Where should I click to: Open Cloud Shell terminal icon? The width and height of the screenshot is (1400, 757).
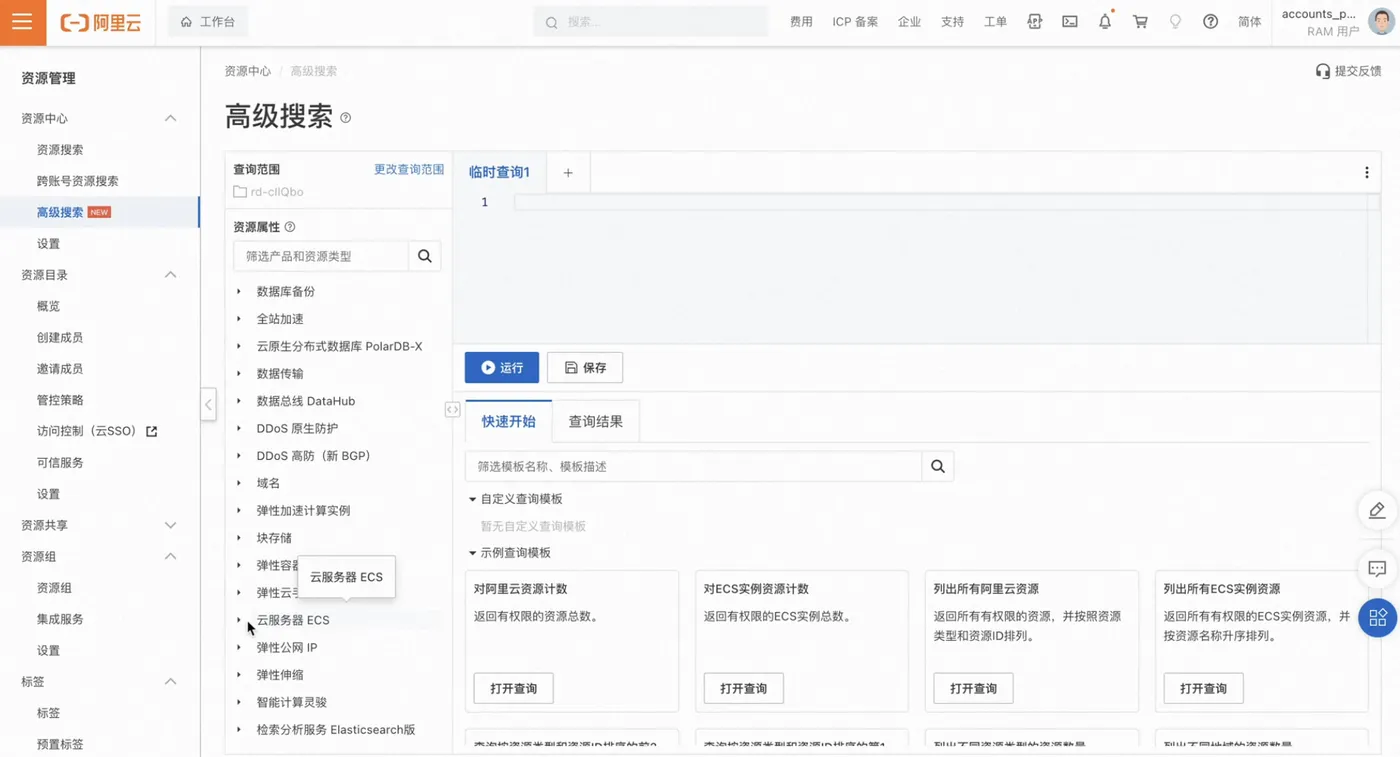pyautogui.click(x=1070, y=21)
